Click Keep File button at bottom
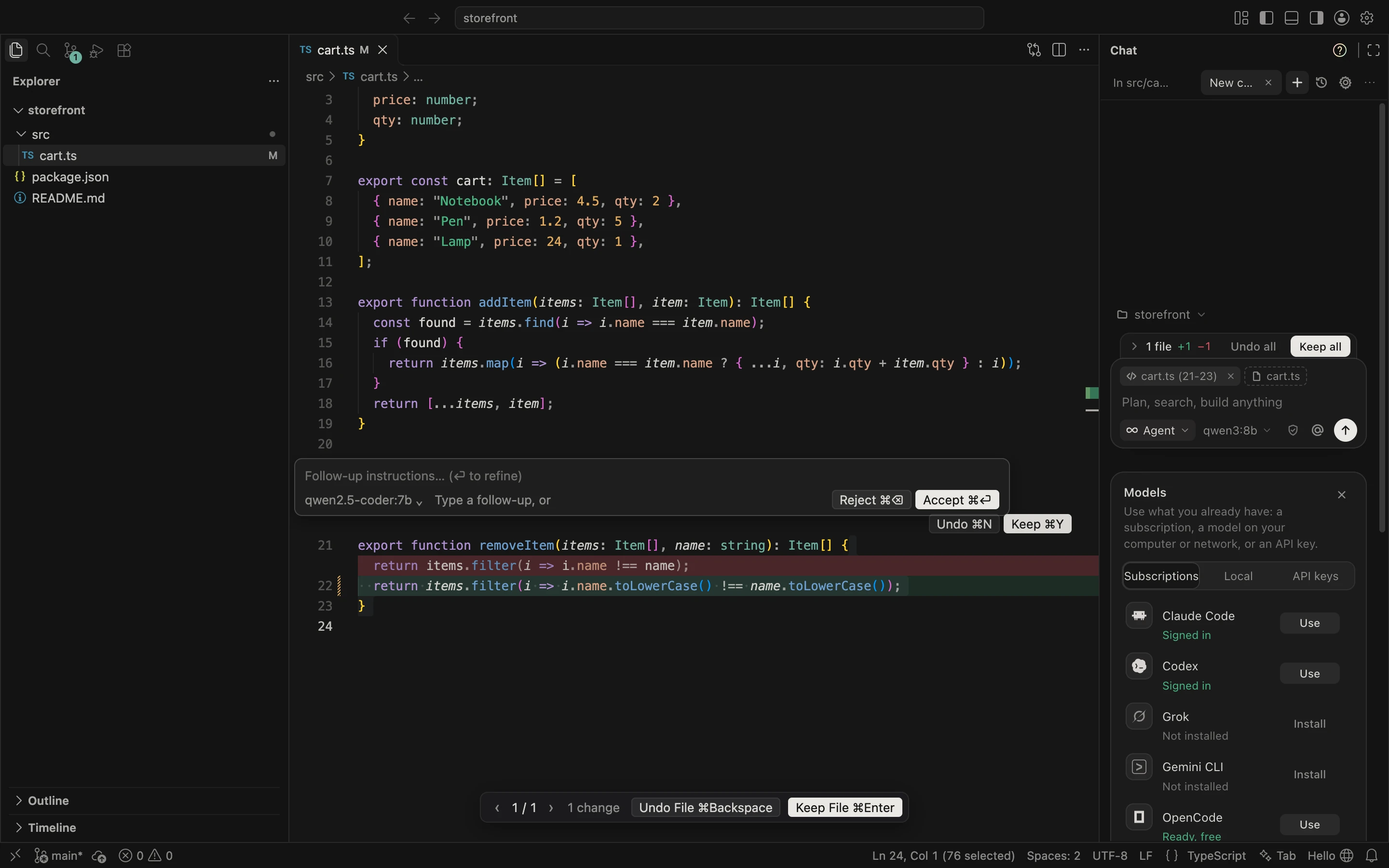 tap(844, 807)
